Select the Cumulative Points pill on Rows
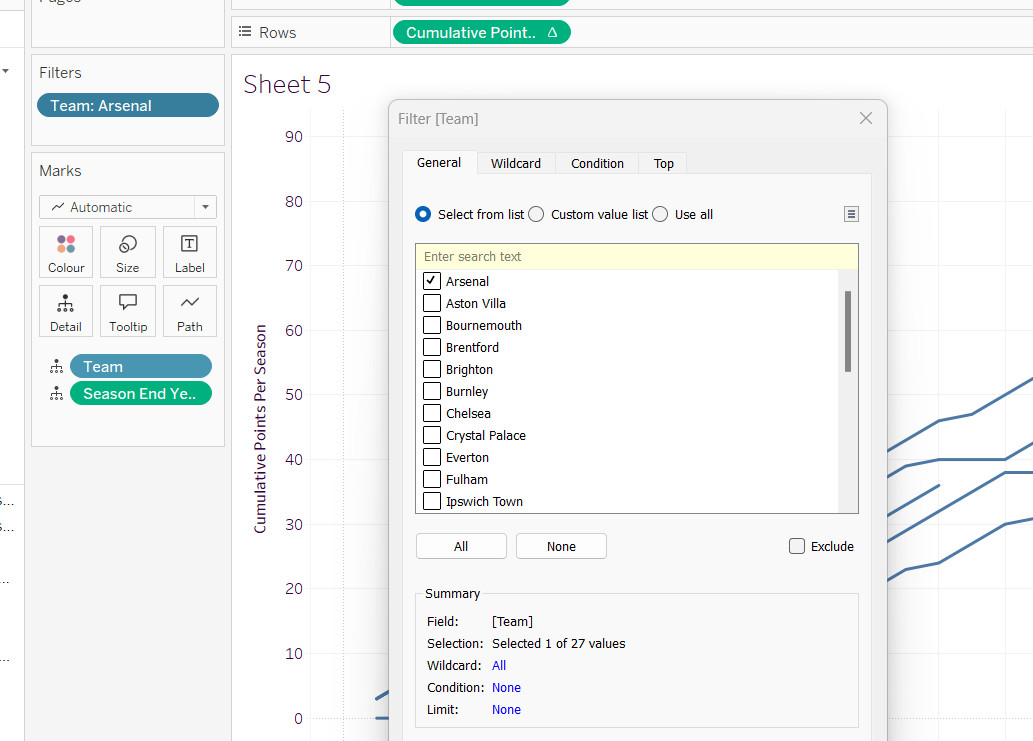The image size is (1033, 741). (x=482, y=32)
